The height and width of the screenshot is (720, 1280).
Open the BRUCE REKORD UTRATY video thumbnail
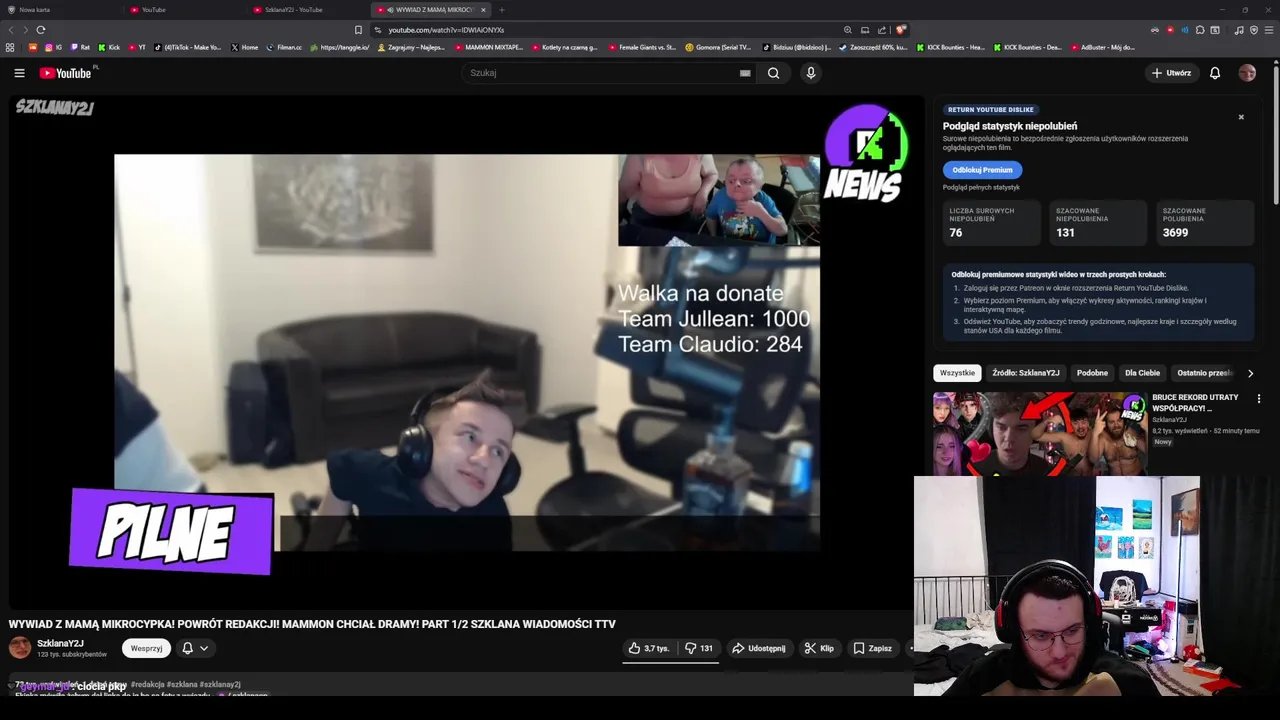coord(1040,433)
